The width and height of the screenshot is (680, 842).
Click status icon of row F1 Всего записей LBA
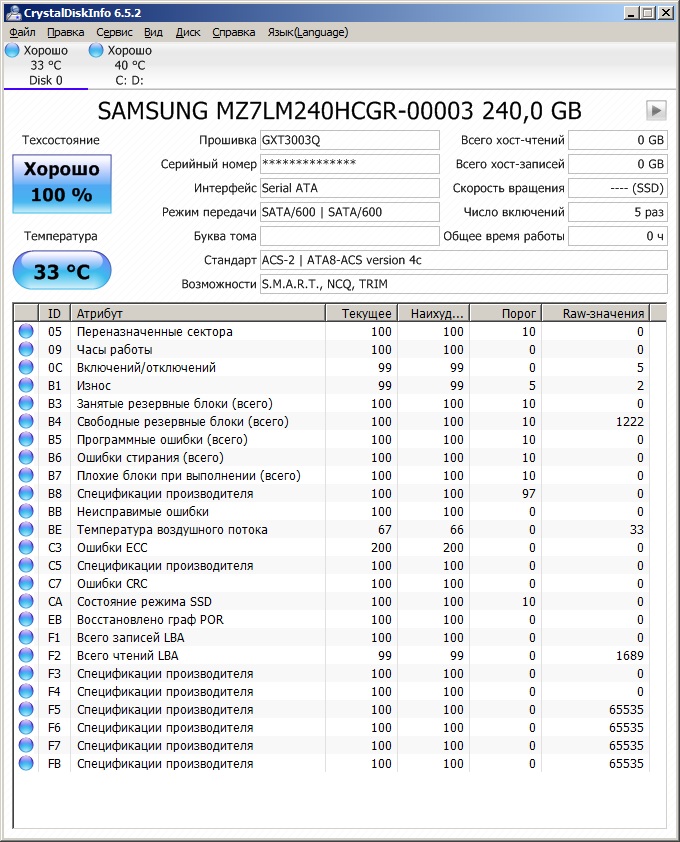[26, 637]
